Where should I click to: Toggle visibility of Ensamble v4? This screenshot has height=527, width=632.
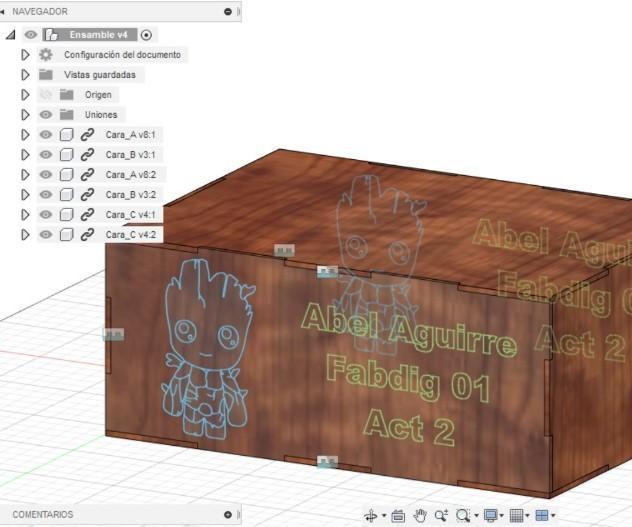coord(31,35)
